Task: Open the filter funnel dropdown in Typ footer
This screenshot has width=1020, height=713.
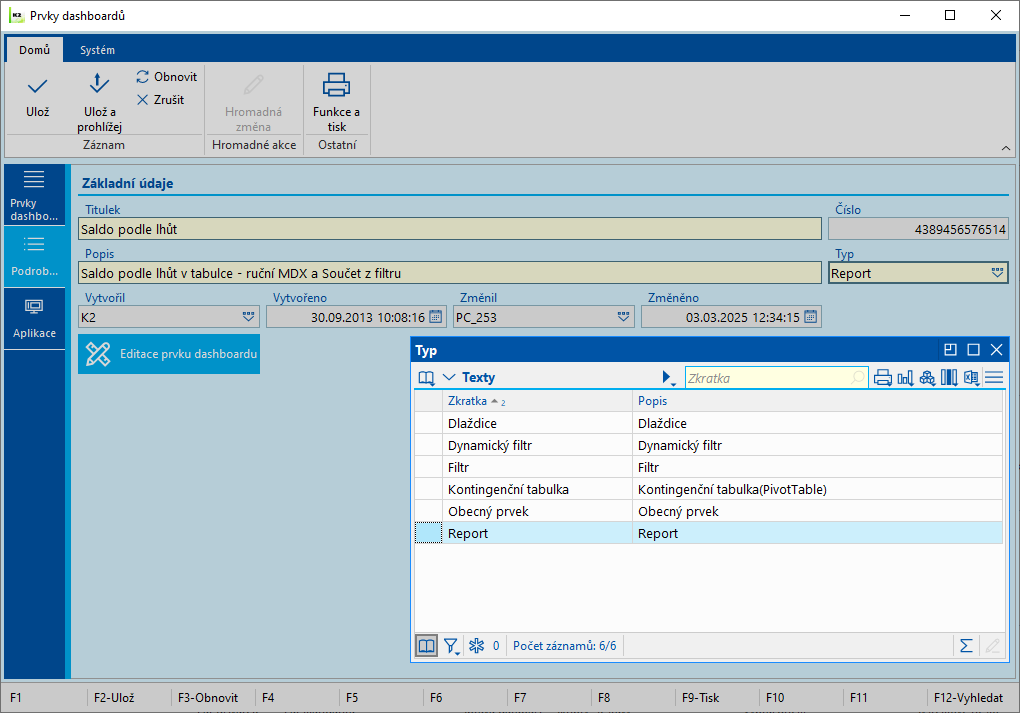Action: tap(452, 646)
